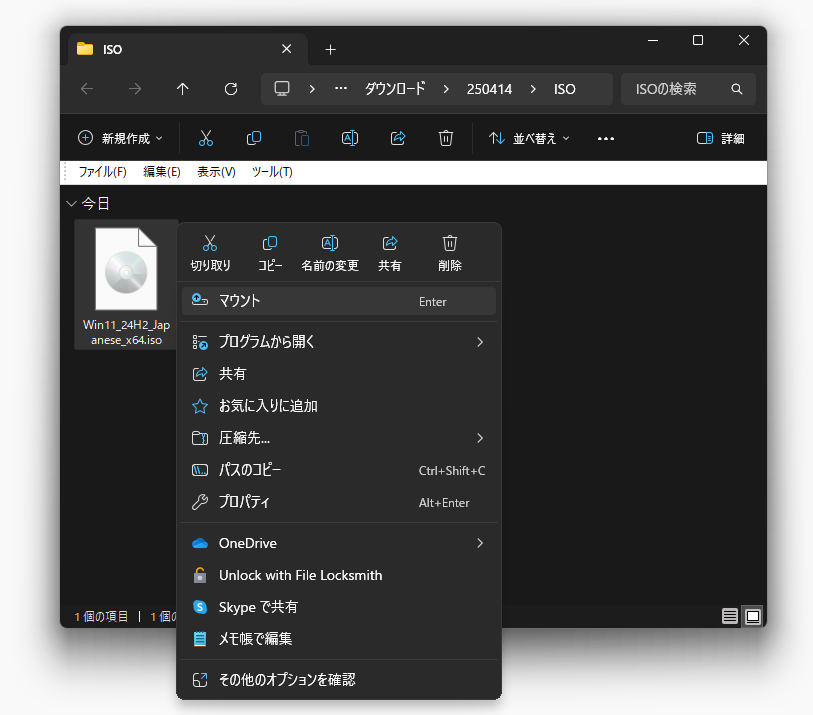
Task: Click 名前の変更 in the context menu
Action: (x=330, y=254)
